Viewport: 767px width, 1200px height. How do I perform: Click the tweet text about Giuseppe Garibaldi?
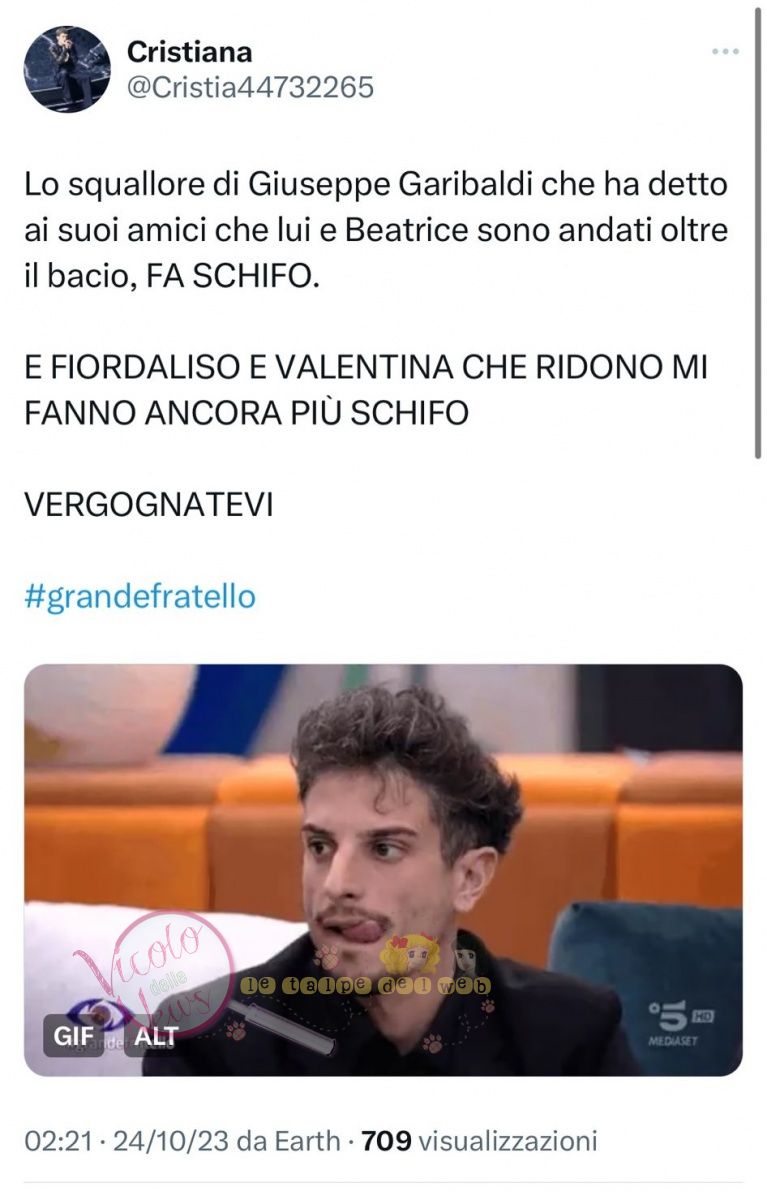click(377, 230)
